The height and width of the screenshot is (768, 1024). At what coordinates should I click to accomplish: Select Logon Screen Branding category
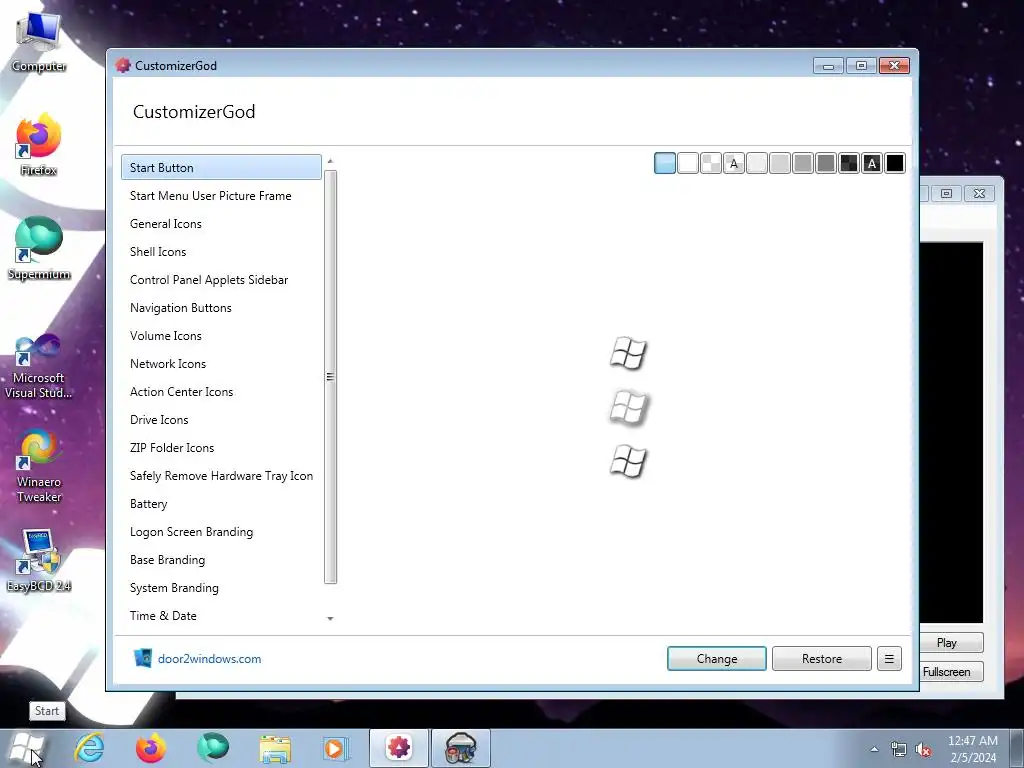(221, 532)
